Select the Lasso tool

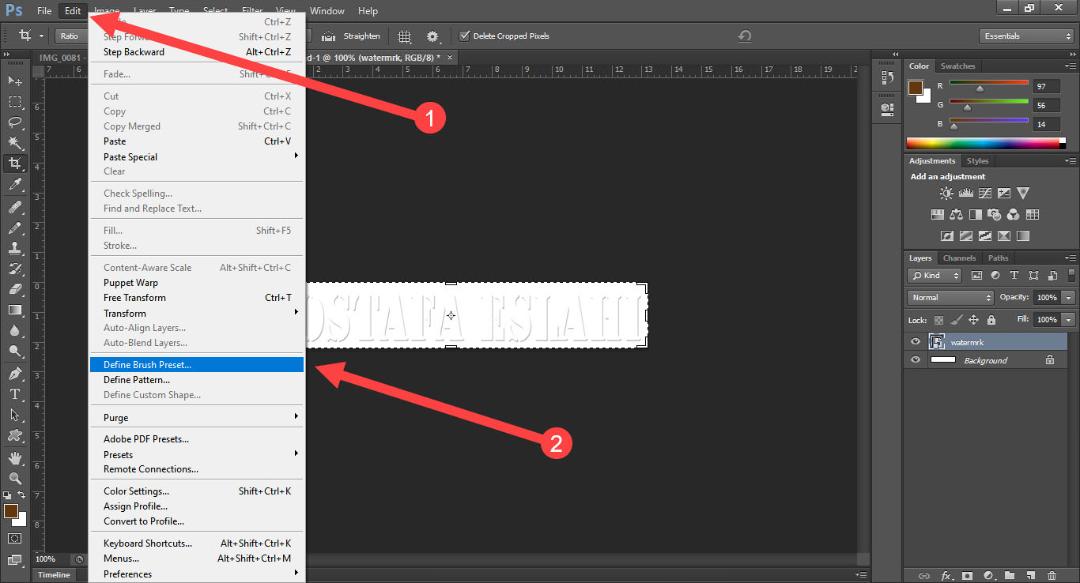tap(14, 123)
